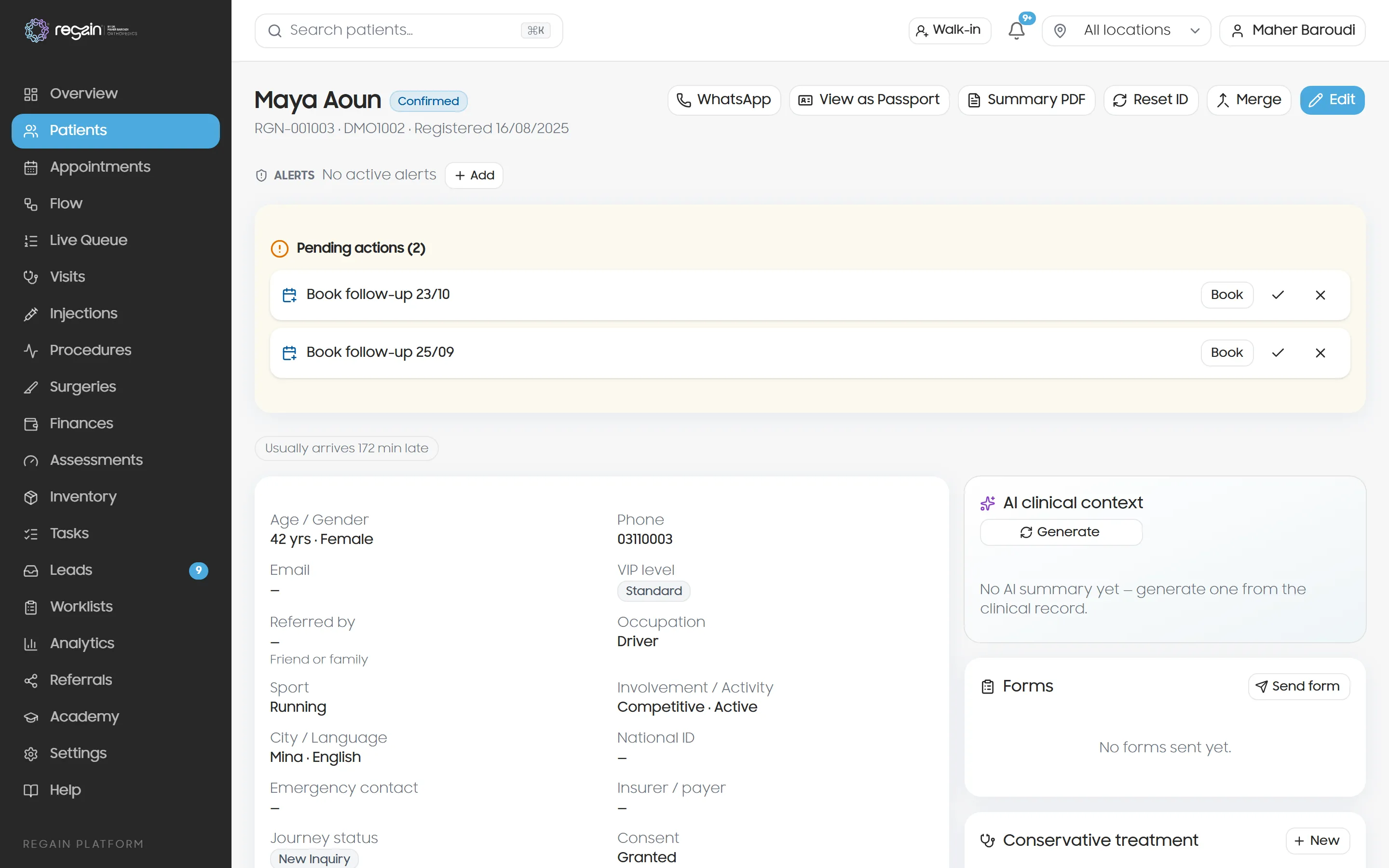The height and width of the screenshot is (868, 1389).
Task: Focus the Search patients field
Action: coord(409,30)
